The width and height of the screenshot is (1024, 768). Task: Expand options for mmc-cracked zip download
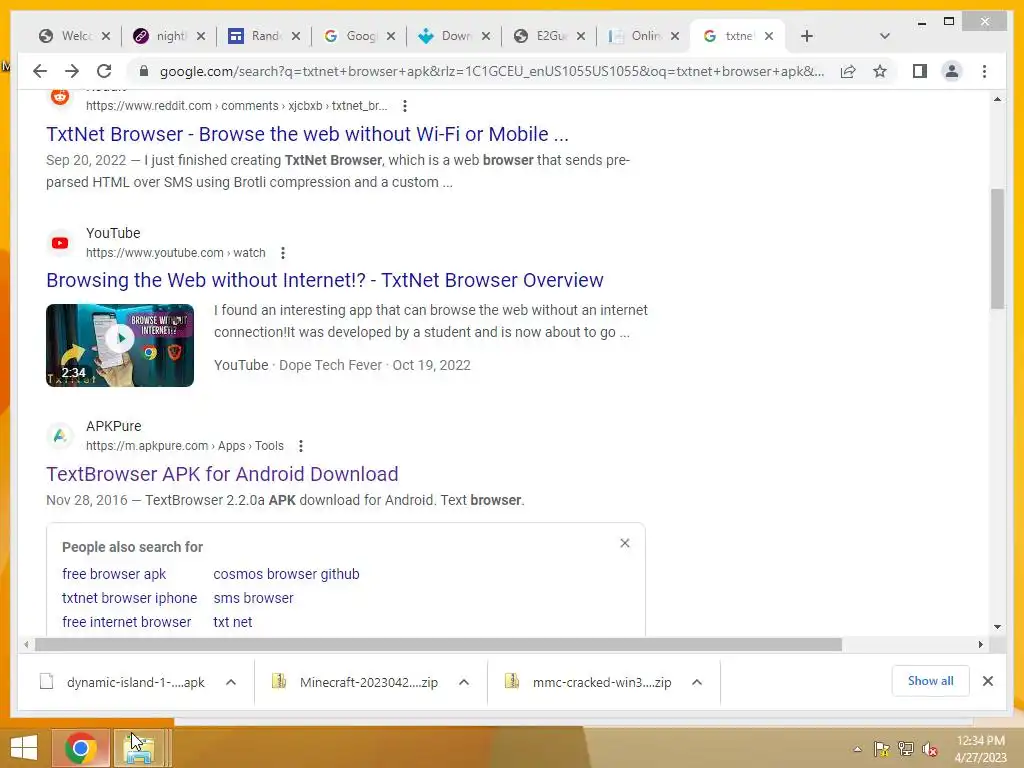coord(697,682)
